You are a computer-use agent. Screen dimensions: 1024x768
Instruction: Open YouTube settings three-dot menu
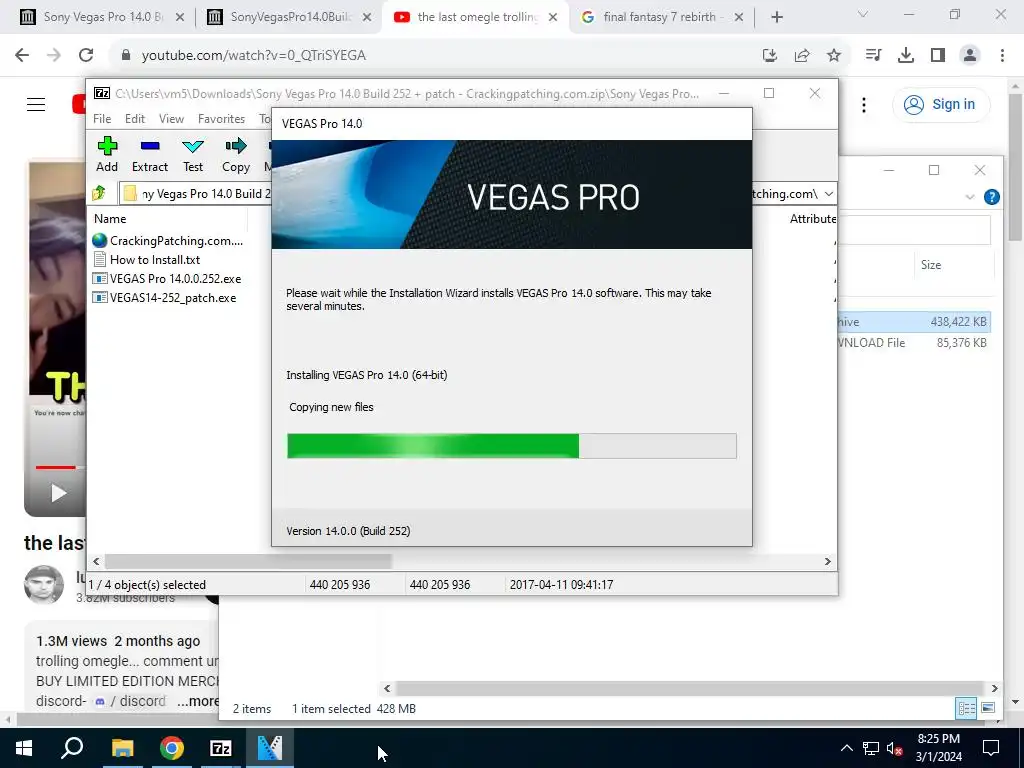pyautogui.click(x=863, y=104)
